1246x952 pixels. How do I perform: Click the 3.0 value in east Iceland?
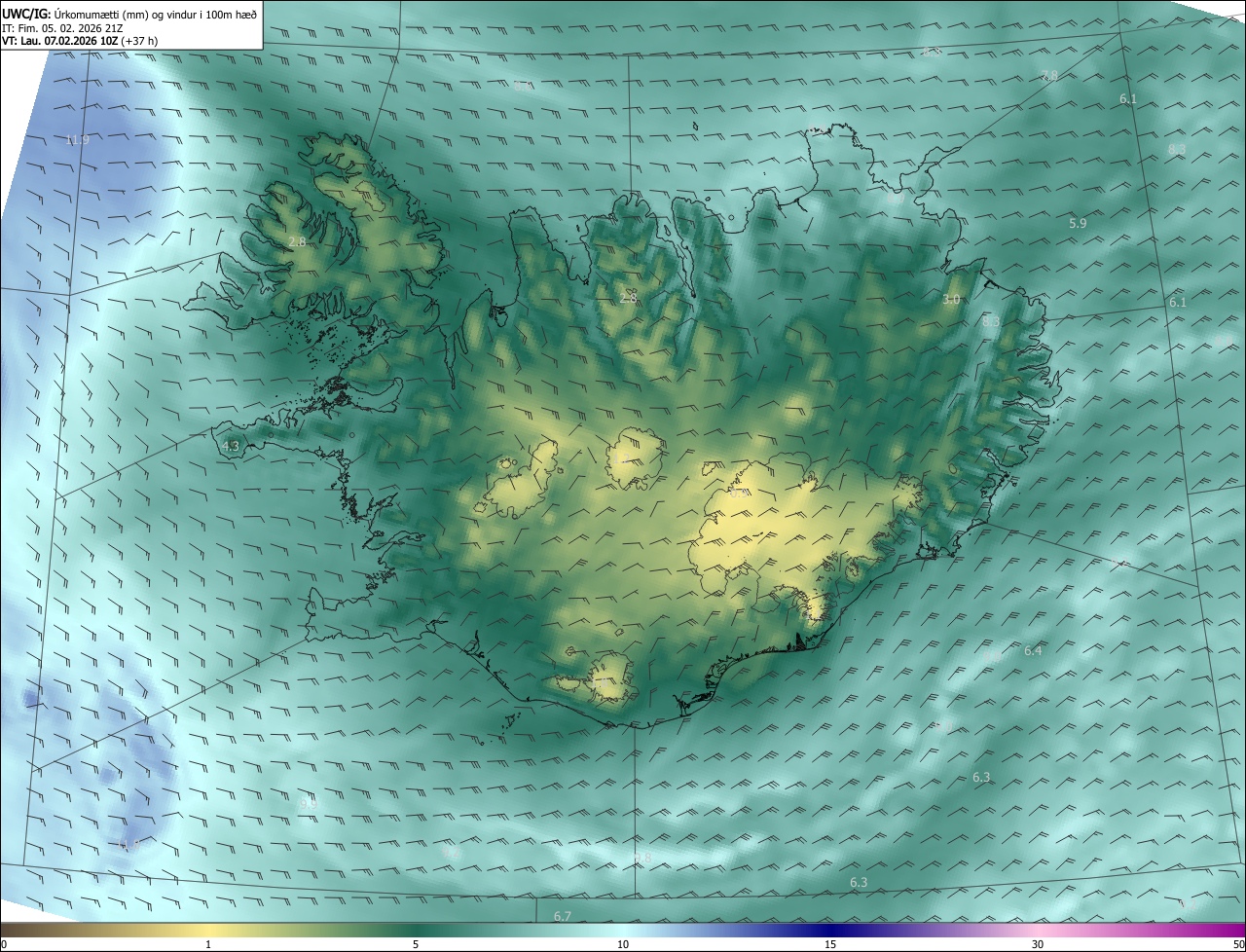point(951,300)
